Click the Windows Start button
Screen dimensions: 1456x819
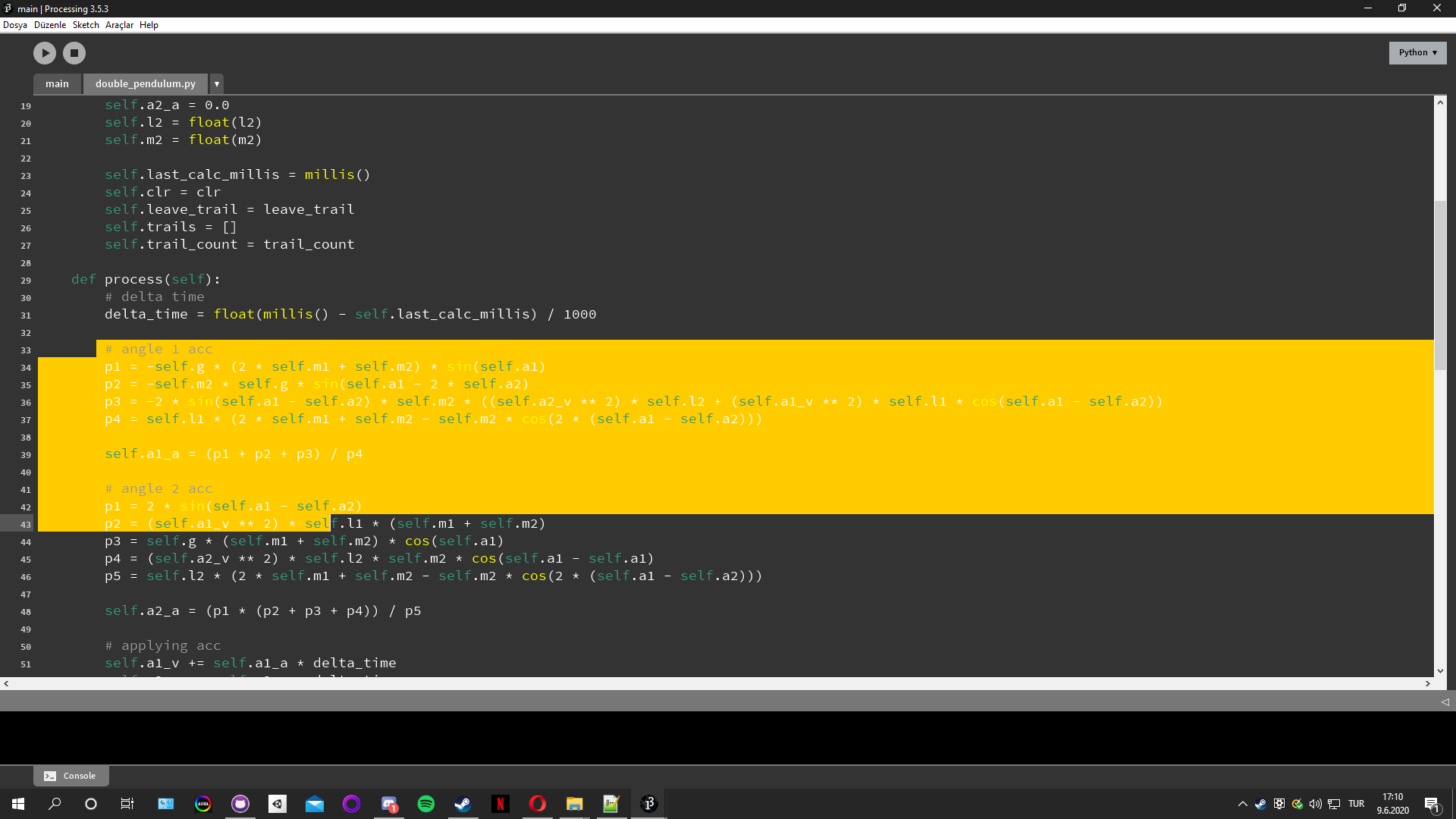(18, 804)
